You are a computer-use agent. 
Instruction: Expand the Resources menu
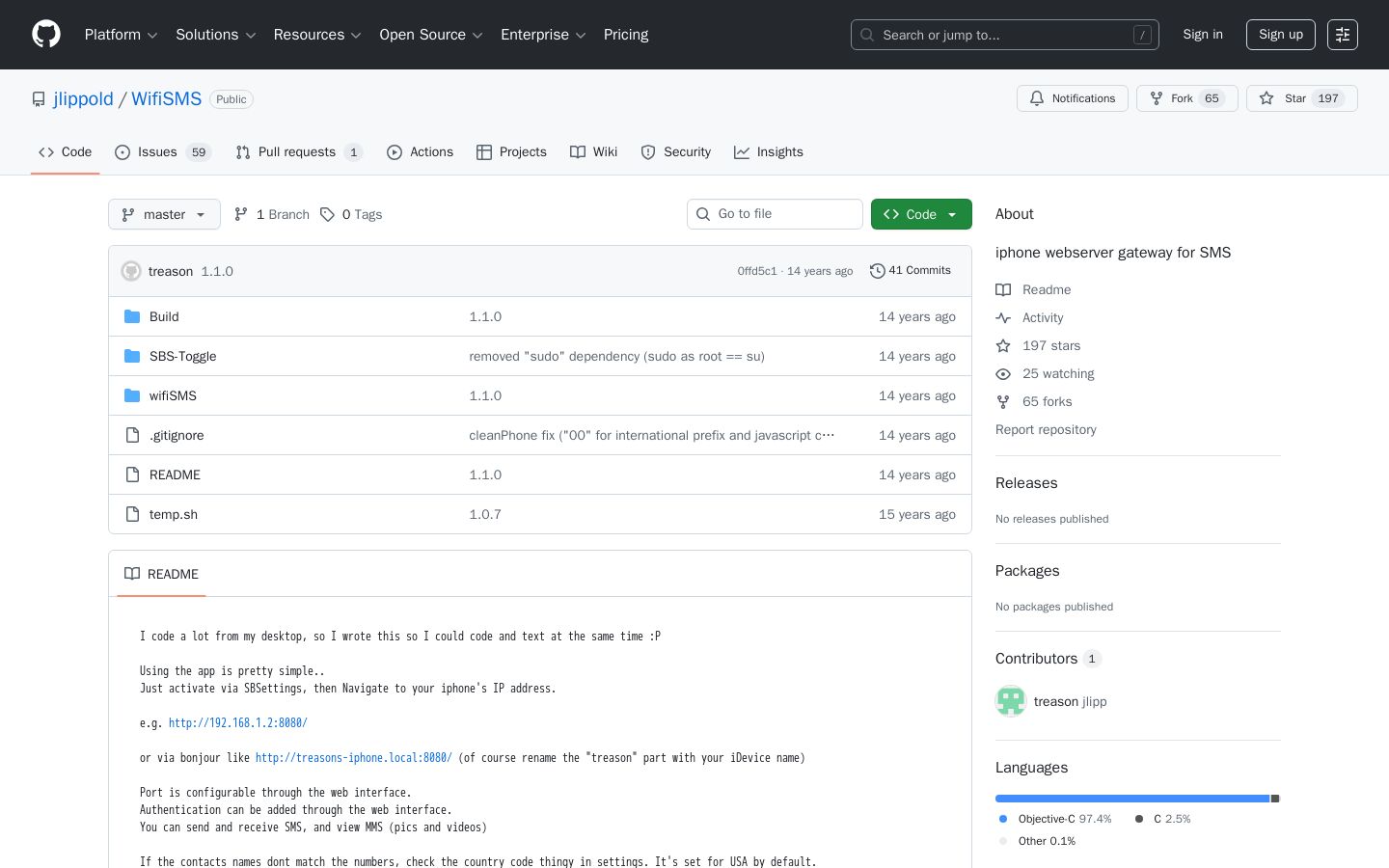click(317, 35)
